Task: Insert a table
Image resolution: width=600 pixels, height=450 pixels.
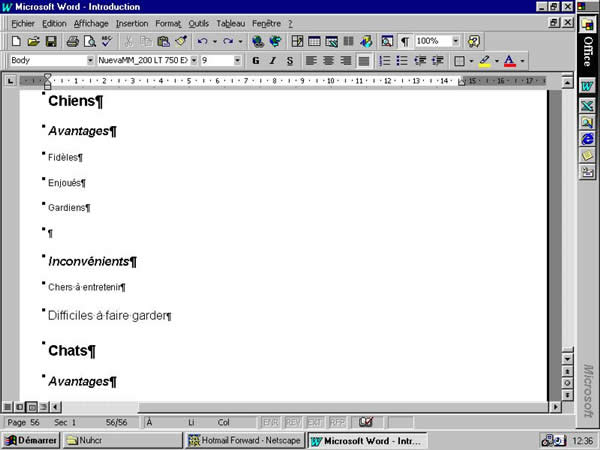Action: (x=314, y=41)
